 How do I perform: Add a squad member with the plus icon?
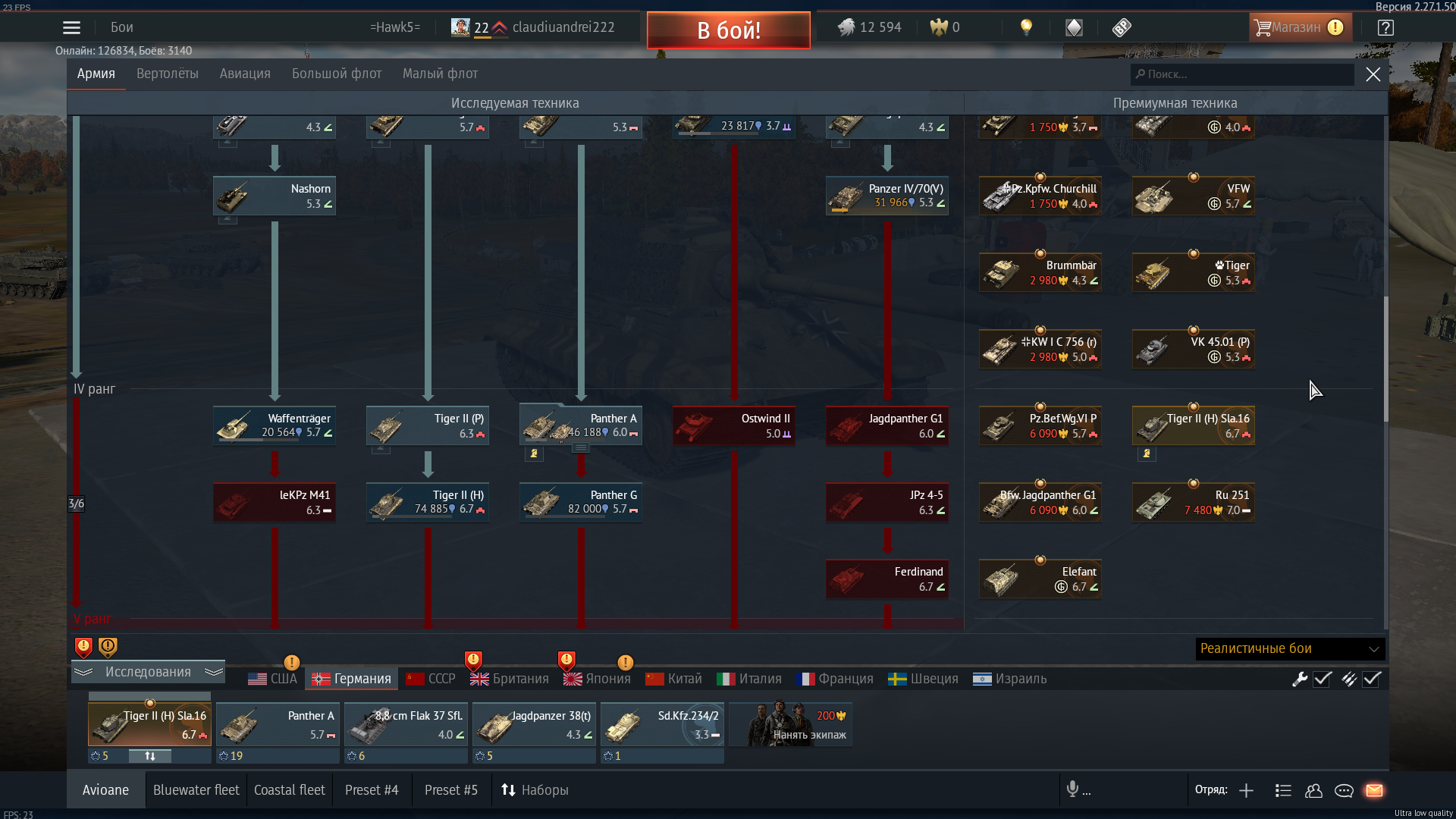1246,790
